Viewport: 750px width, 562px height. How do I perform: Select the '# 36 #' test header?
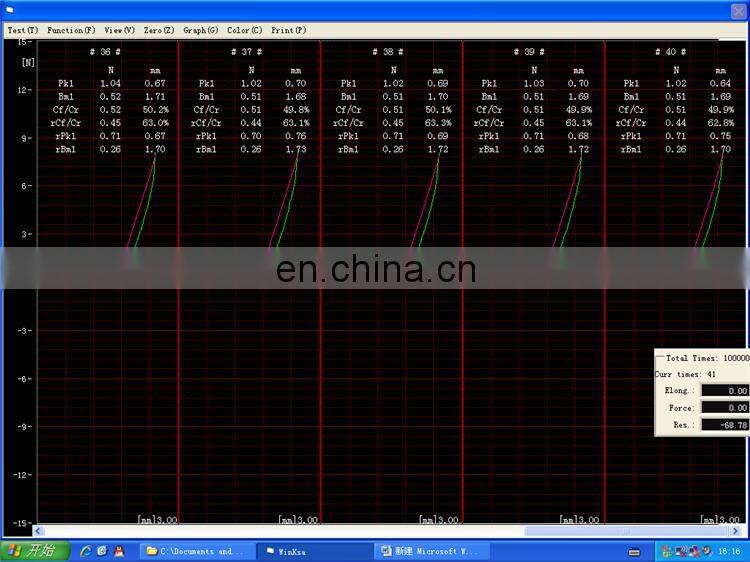click(x=105, y=52)
